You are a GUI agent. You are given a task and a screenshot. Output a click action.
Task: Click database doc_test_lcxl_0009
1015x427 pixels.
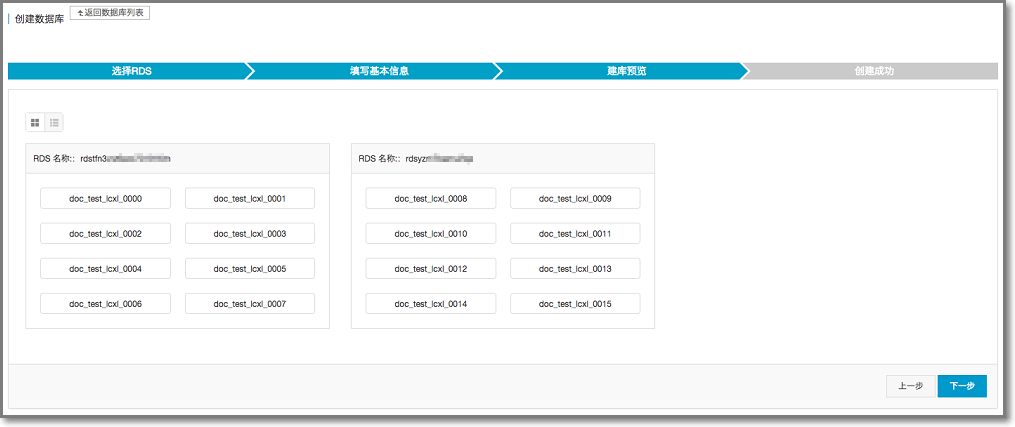pos(575,199)
